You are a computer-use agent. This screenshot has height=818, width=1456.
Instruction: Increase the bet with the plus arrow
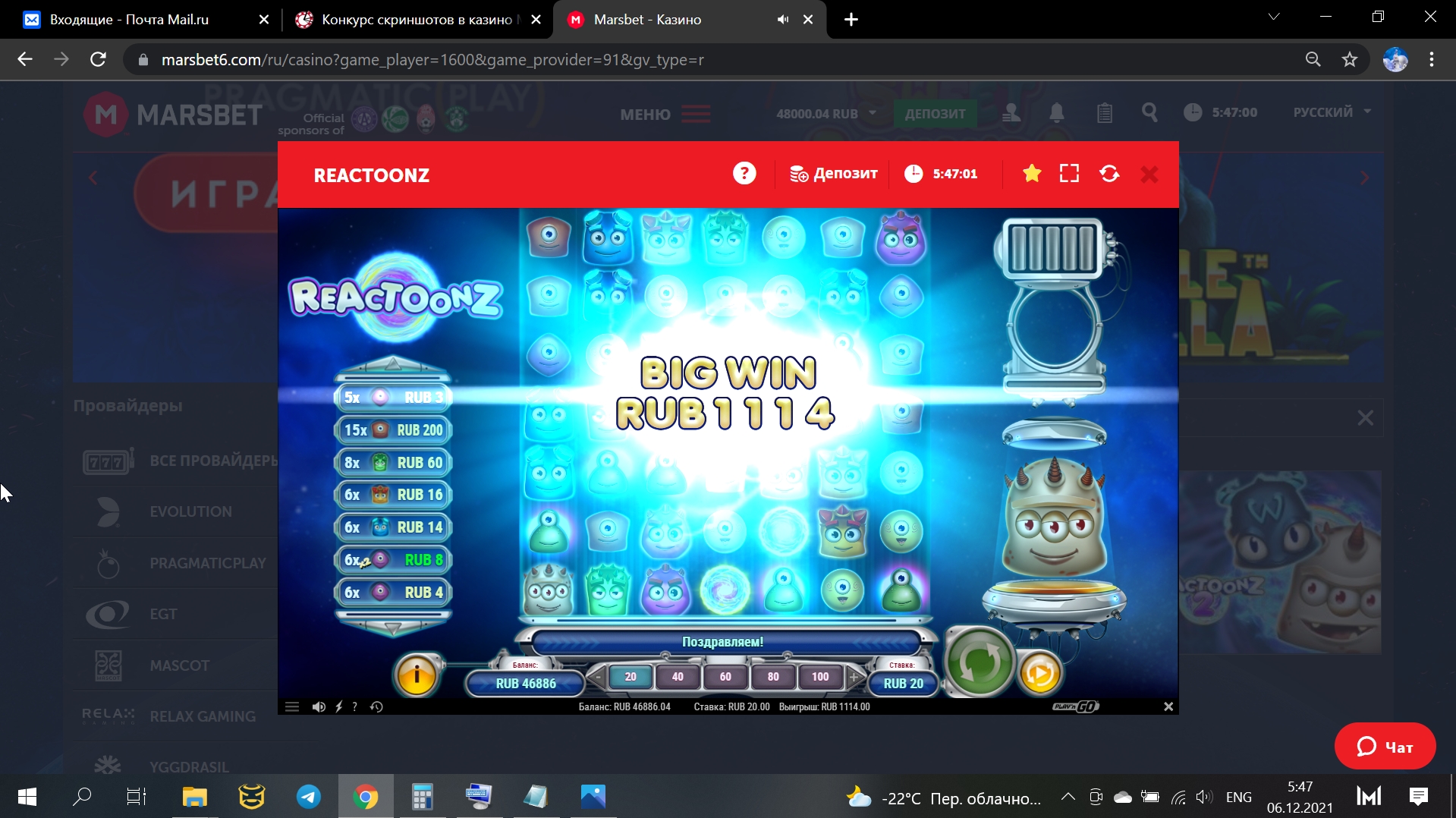pos(854,677)
